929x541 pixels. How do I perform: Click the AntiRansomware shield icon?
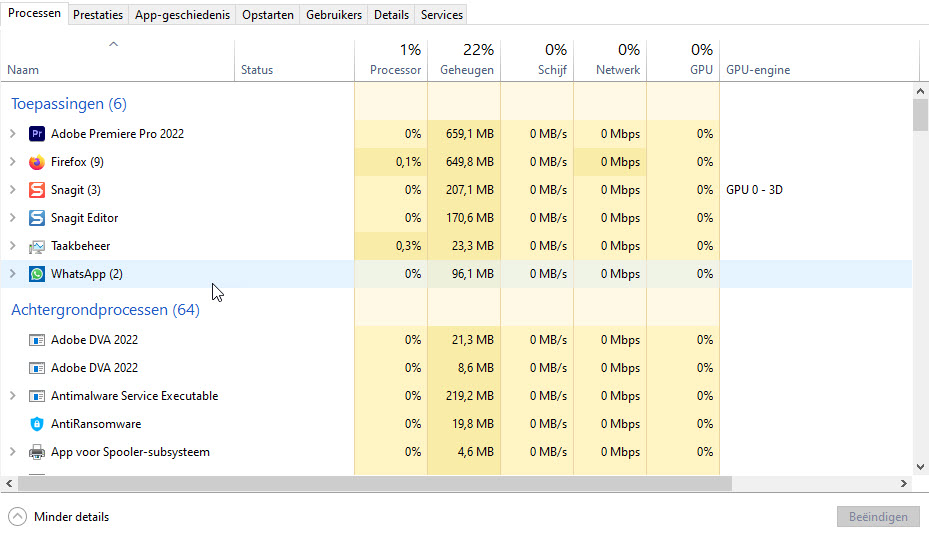pyautogui.click(x=37, y=424)
